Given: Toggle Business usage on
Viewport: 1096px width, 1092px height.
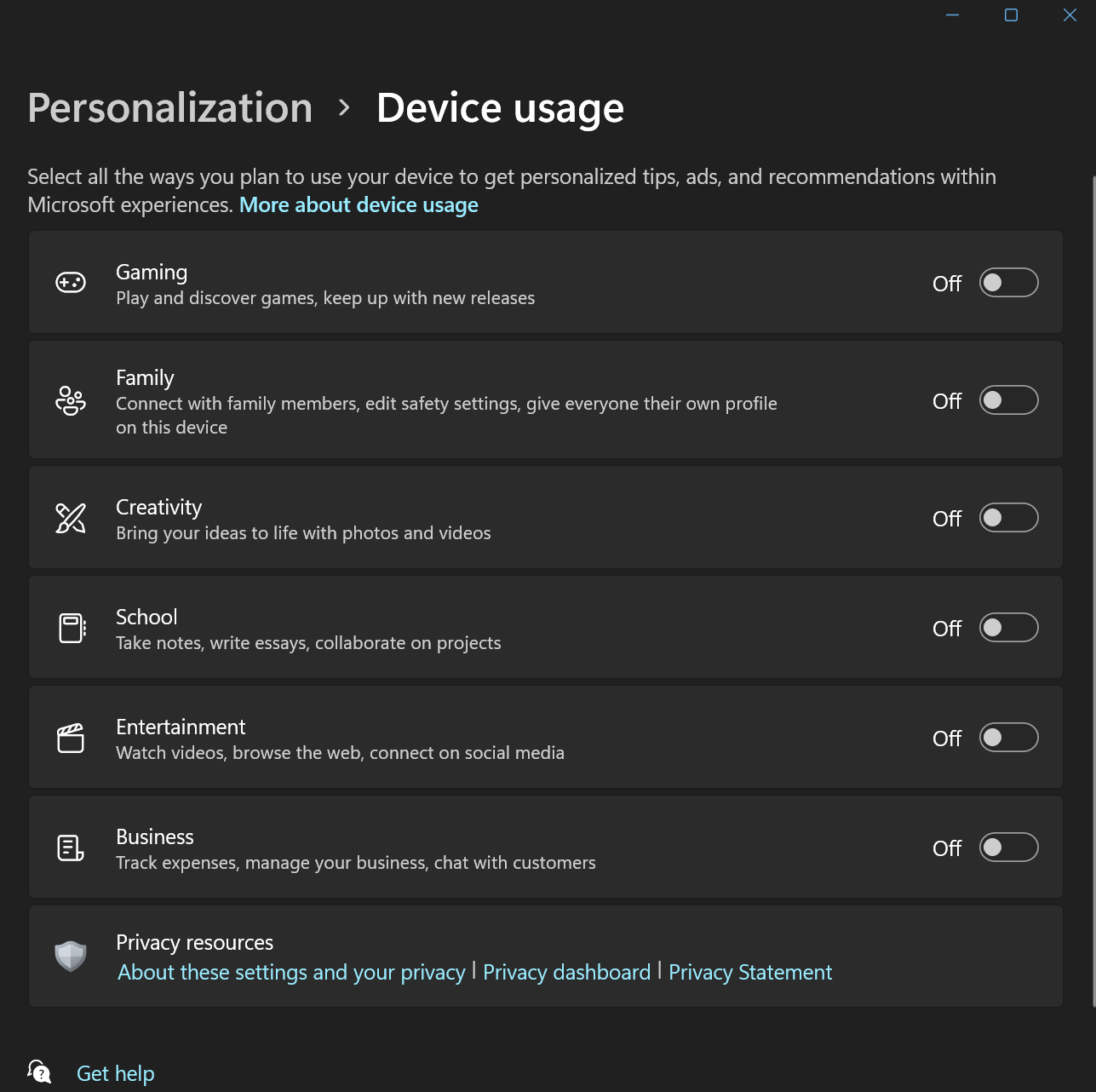Looking at the screenshot, I should (x=1008, y=848).
